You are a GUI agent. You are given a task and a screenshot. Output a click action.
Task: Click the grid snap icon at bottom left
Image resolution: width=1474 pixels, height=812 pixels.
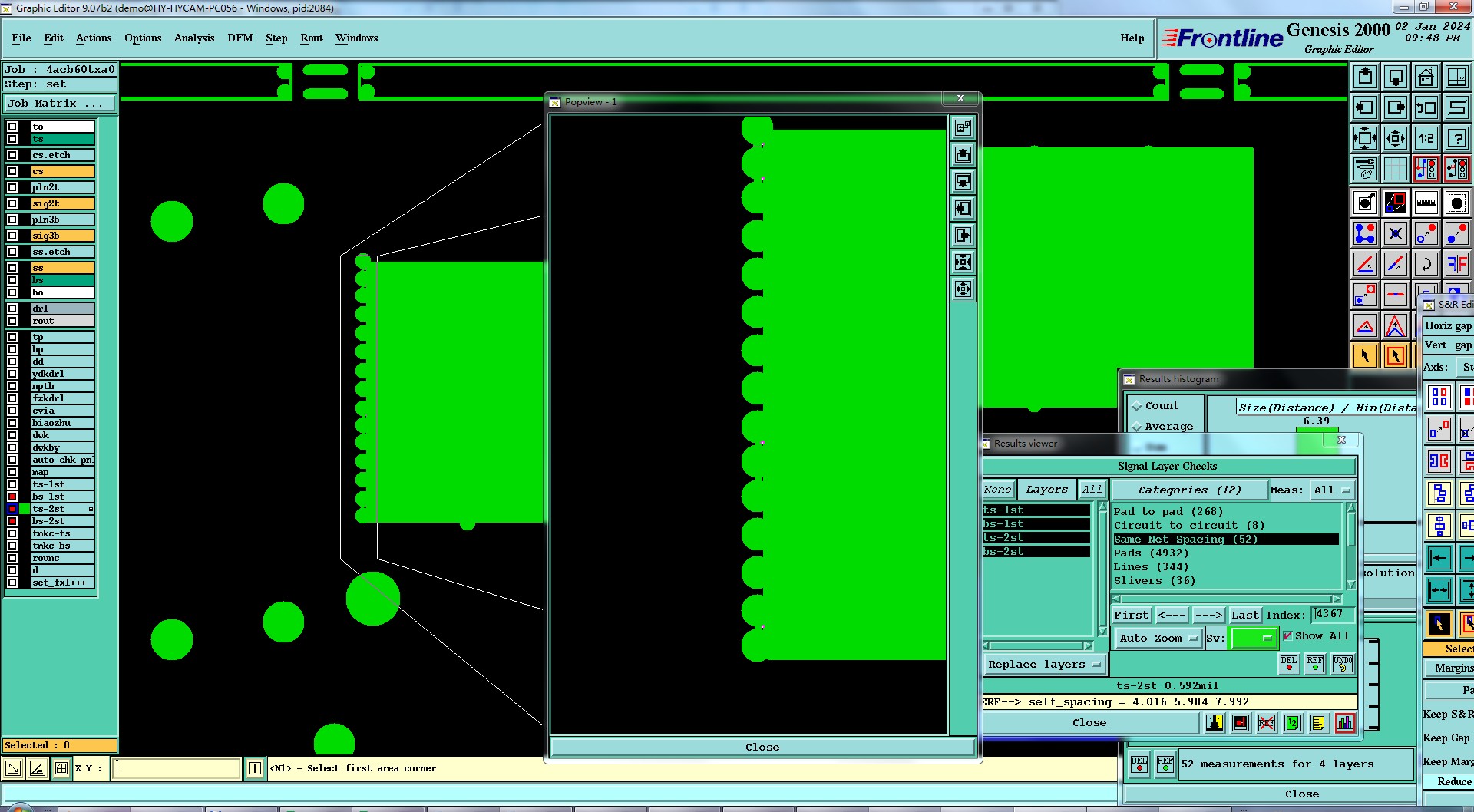click(61, 768)
